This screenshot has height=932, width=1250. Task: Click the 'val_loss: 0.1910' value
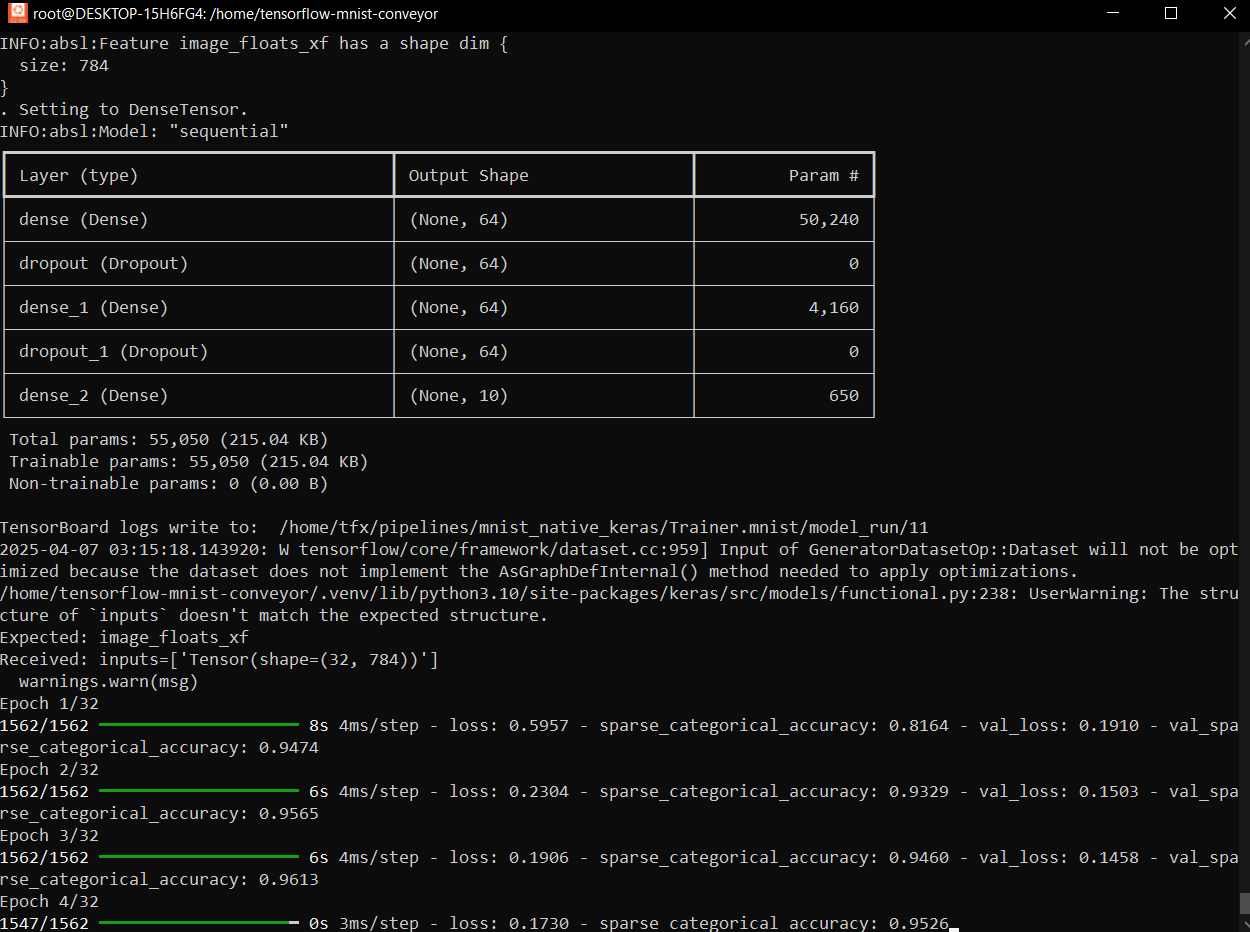pos(1059,725)
